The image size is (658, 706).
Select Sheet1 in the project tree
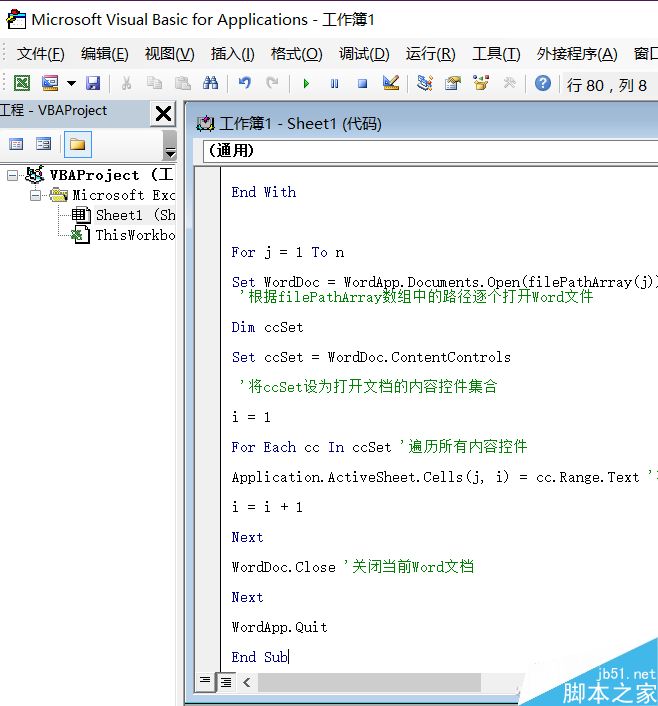[135, 215]
